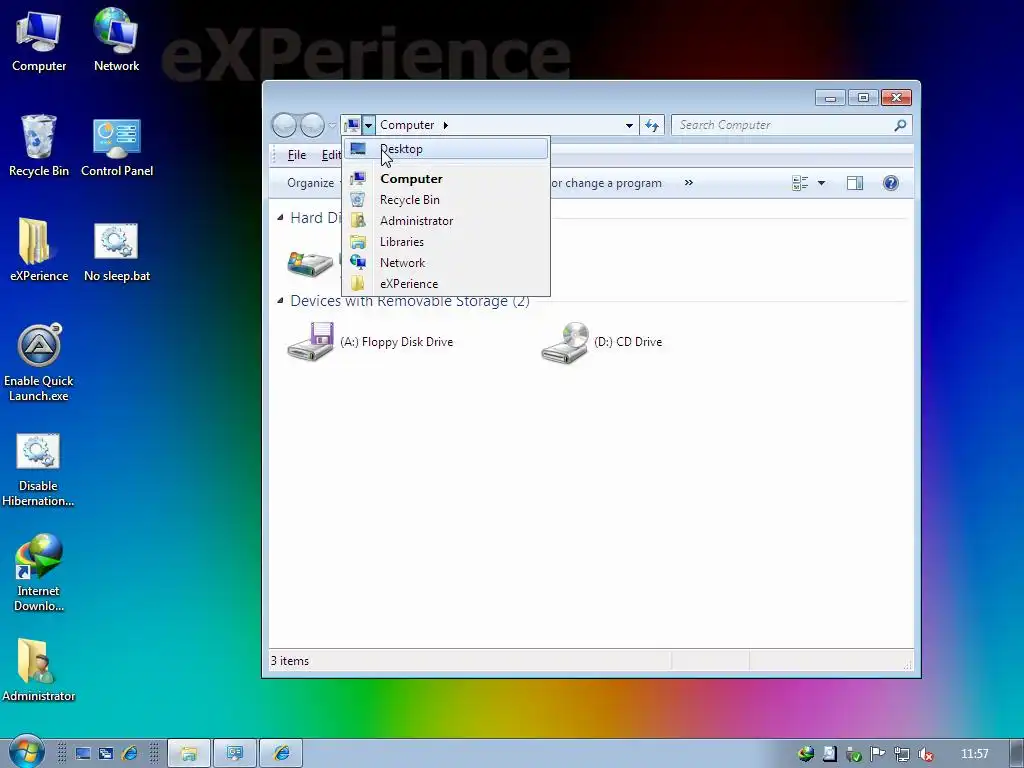The height and width of the screenshot is (768, 1024).
Task: Click the 11:57 taskbar clock
Action: (974, 754)
